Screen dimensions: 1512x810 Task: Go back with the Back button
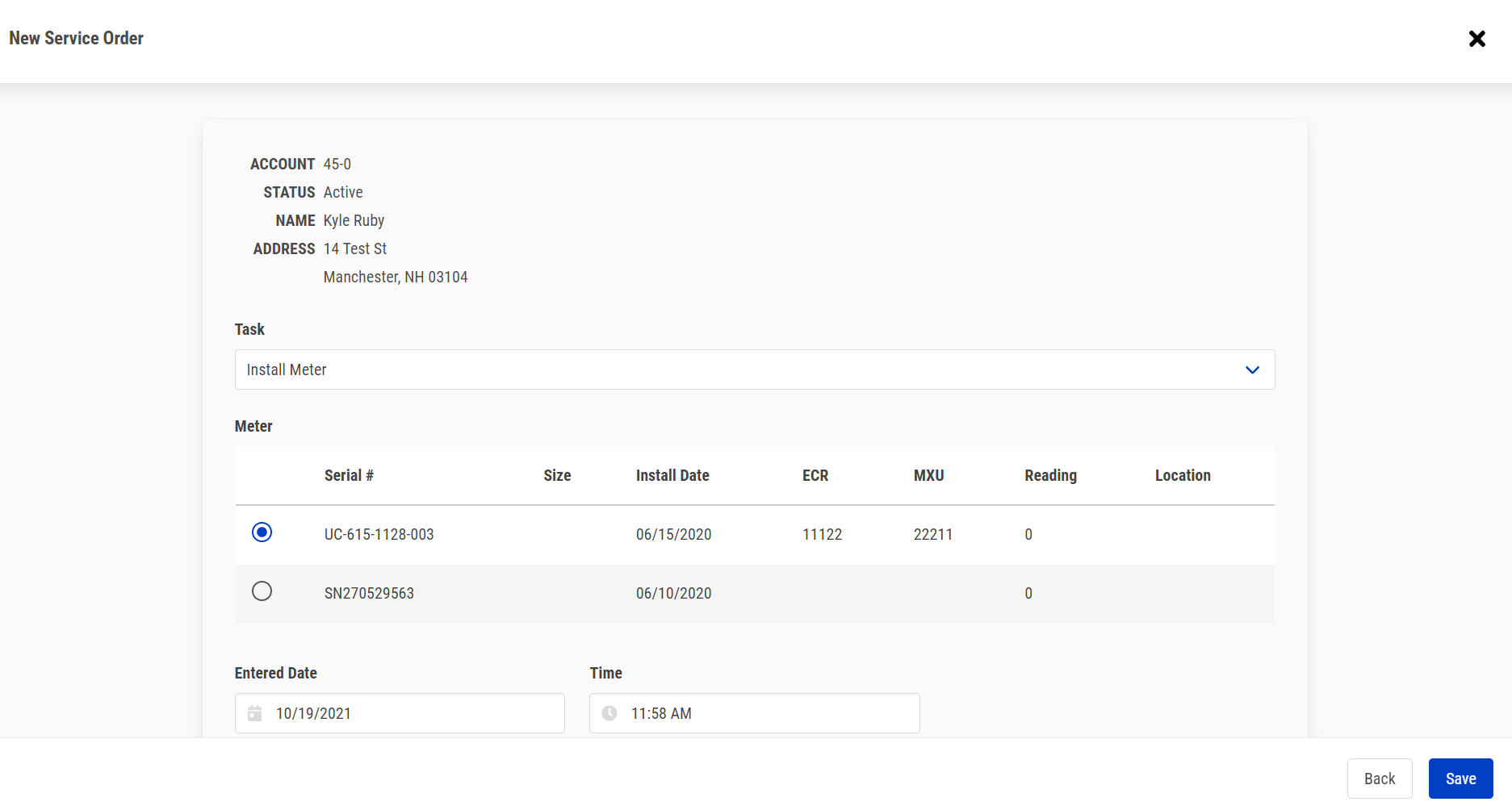[1379, 779]
